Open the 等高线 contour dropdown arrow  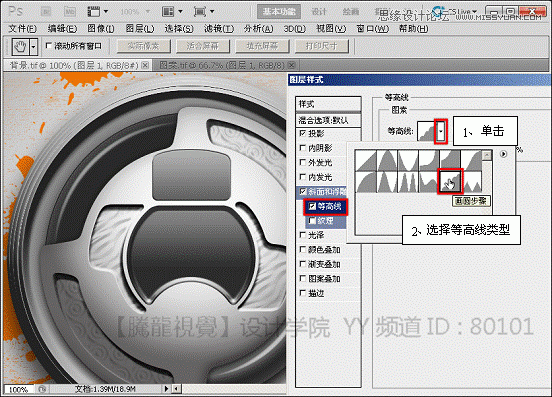pos(441,132)
